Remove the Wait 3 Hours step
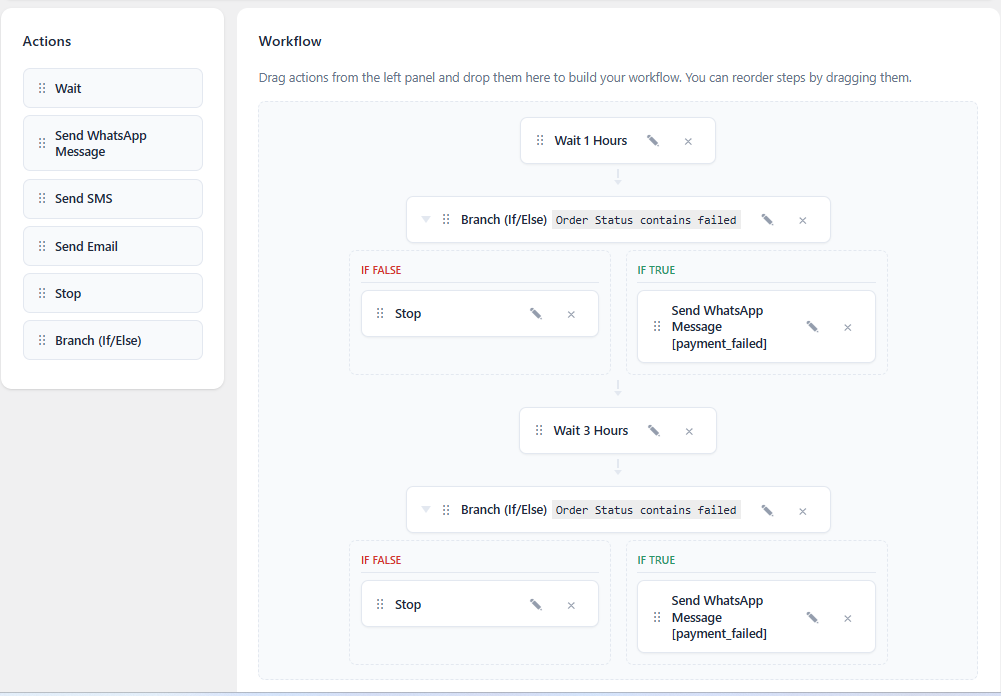This screenshot has width=1001, height=696. point(689,431)
